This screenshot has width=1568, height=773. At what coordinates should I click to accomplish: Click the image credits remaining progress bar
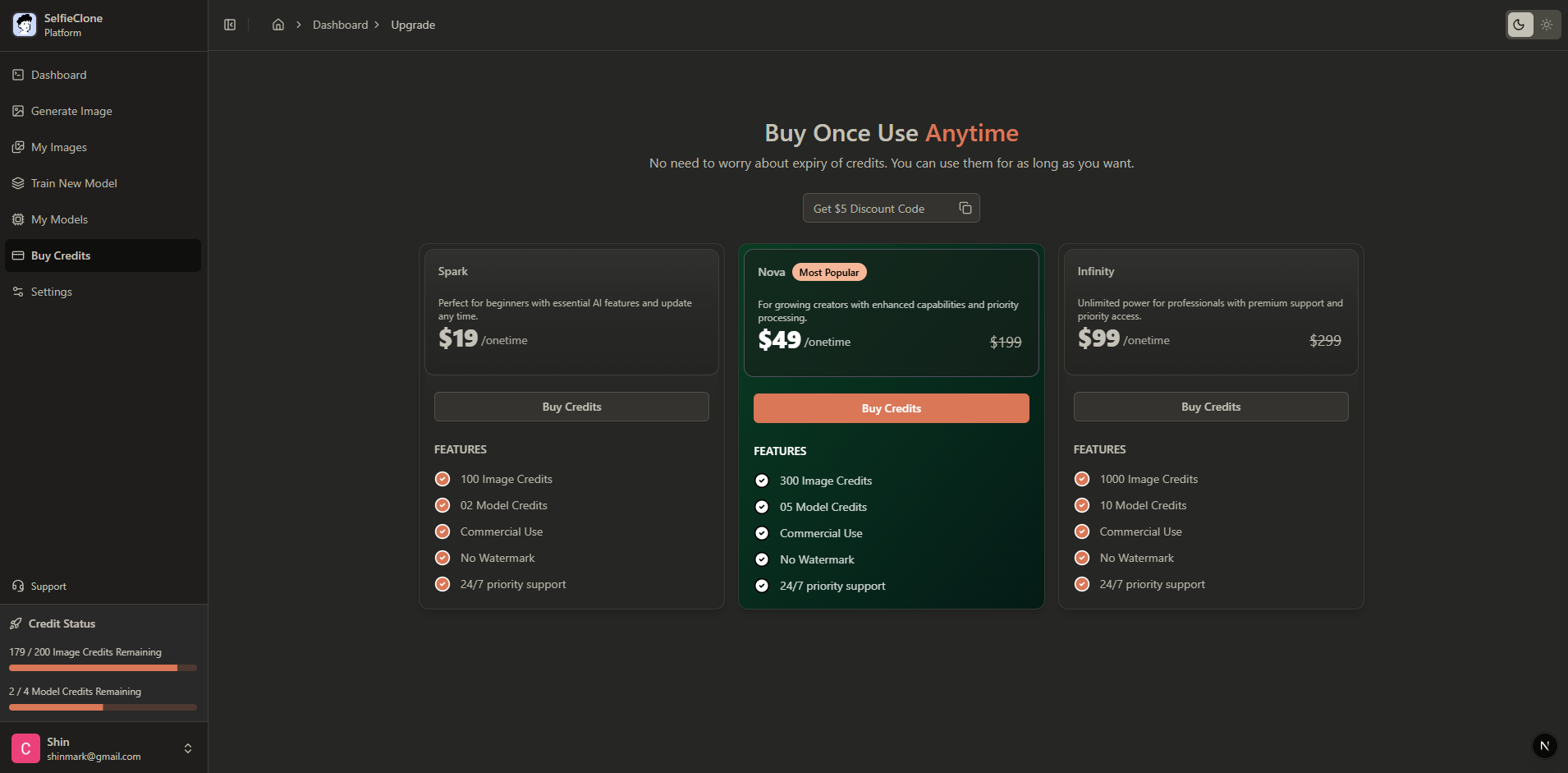pyautogui.click(x=103, y=668)
